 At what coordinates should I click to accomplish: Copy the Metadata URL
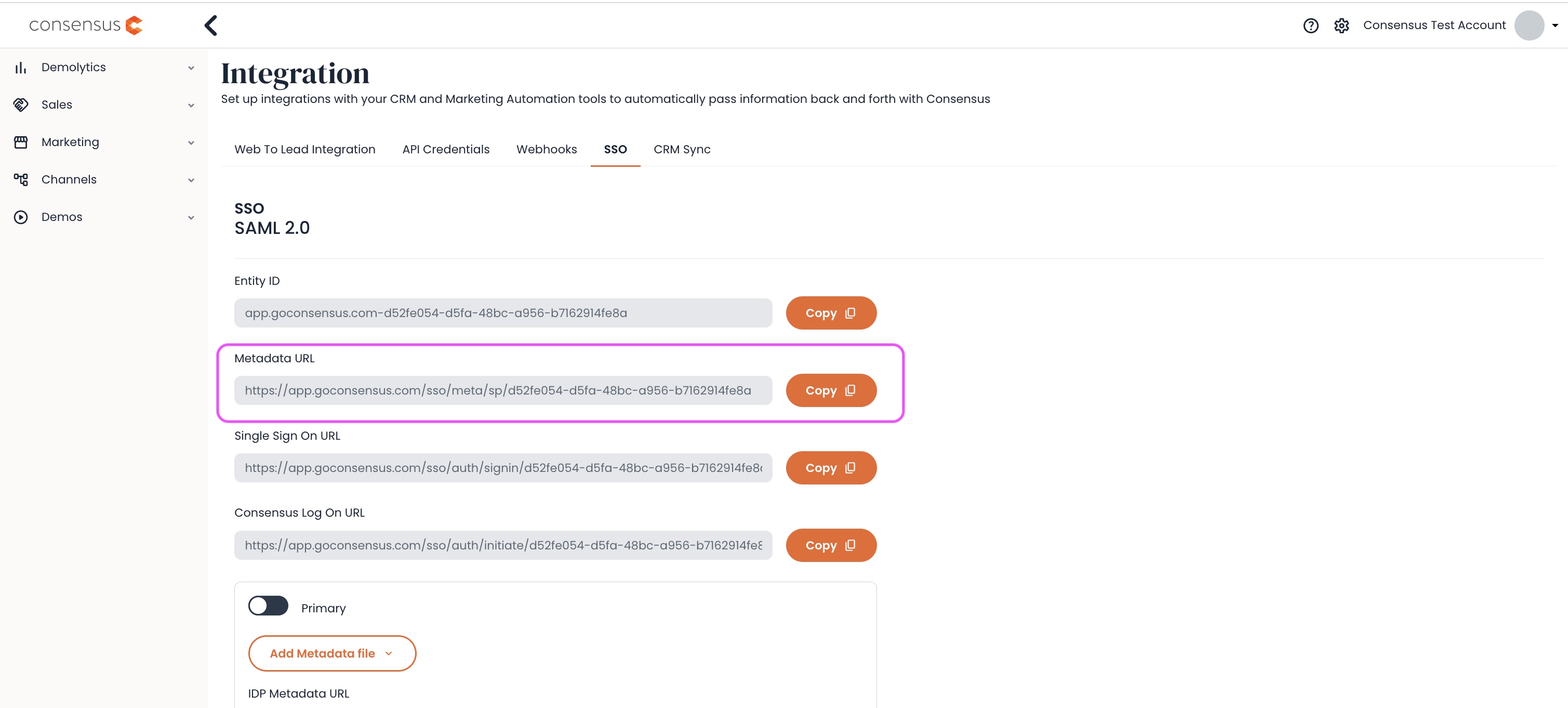pyautogui.click(x=831, y=390)
